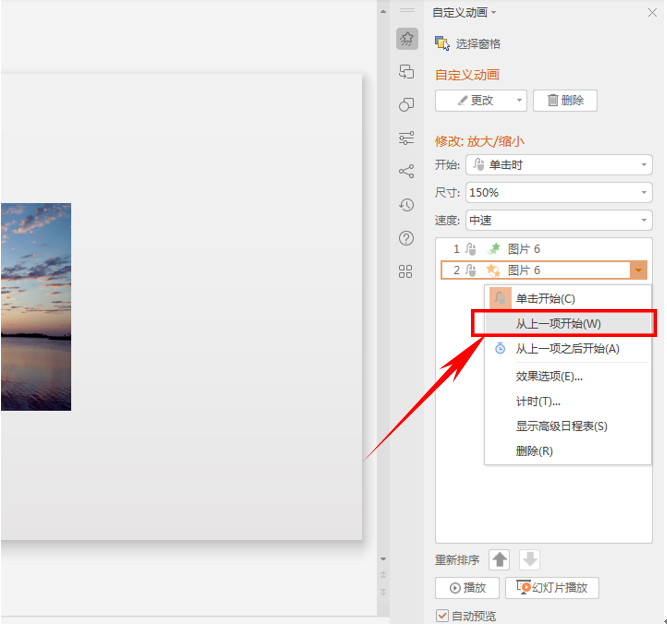Choose 单击开始(C) menu item
This screenshot has width=667, height=625.
tap(568, 298)
